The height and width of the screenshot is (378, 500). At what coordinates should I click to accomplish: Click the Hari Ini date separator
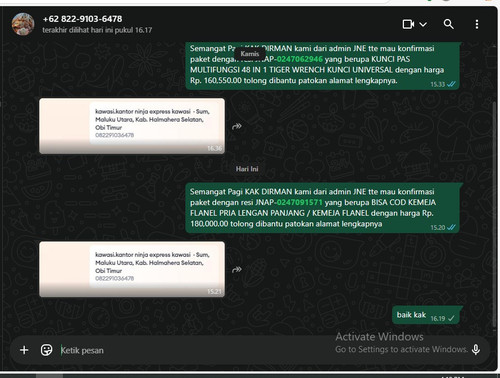(247, 169)
